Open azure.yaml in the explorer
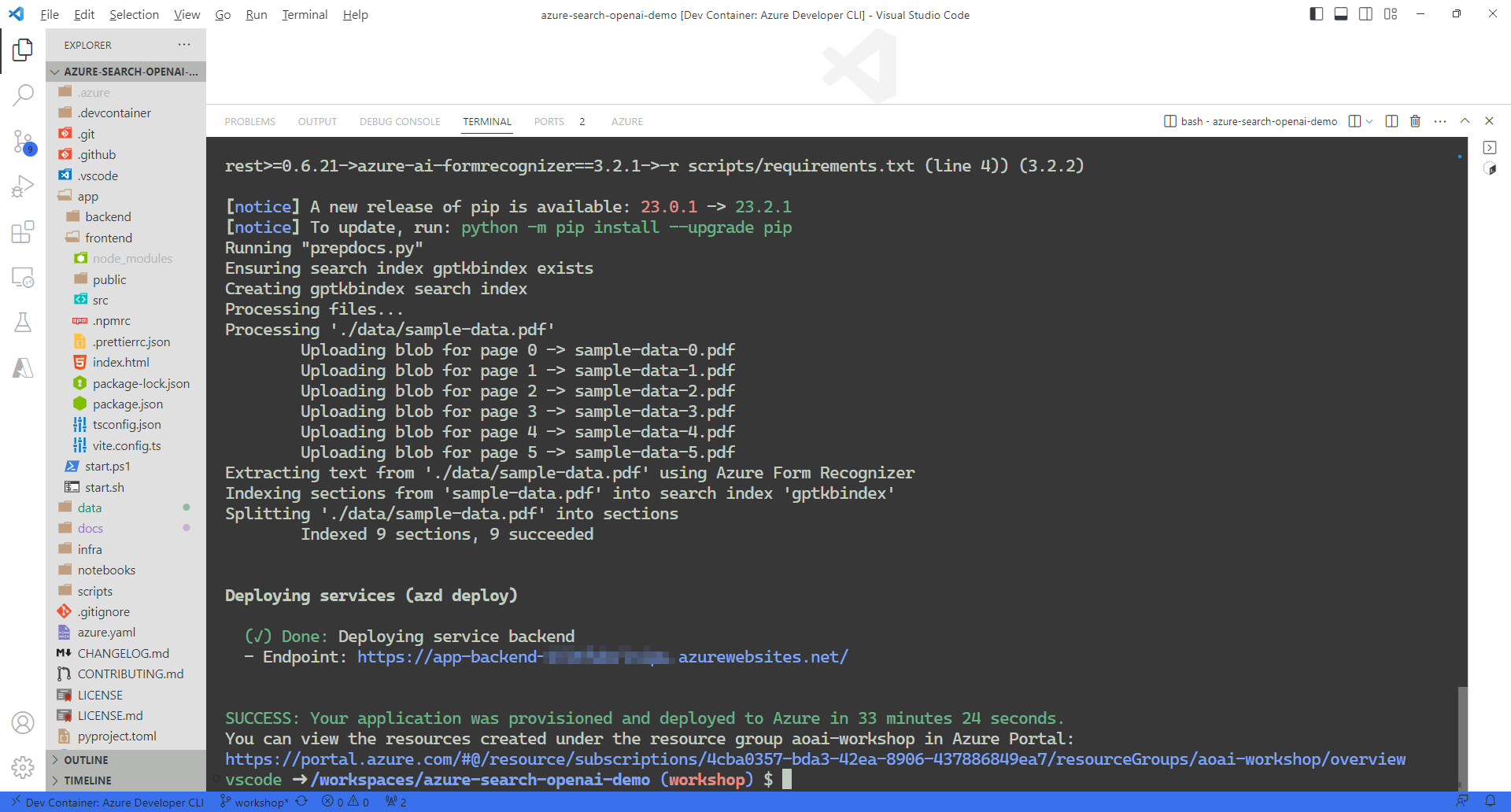Viewport: 1511px width, 812px height. 106,633
